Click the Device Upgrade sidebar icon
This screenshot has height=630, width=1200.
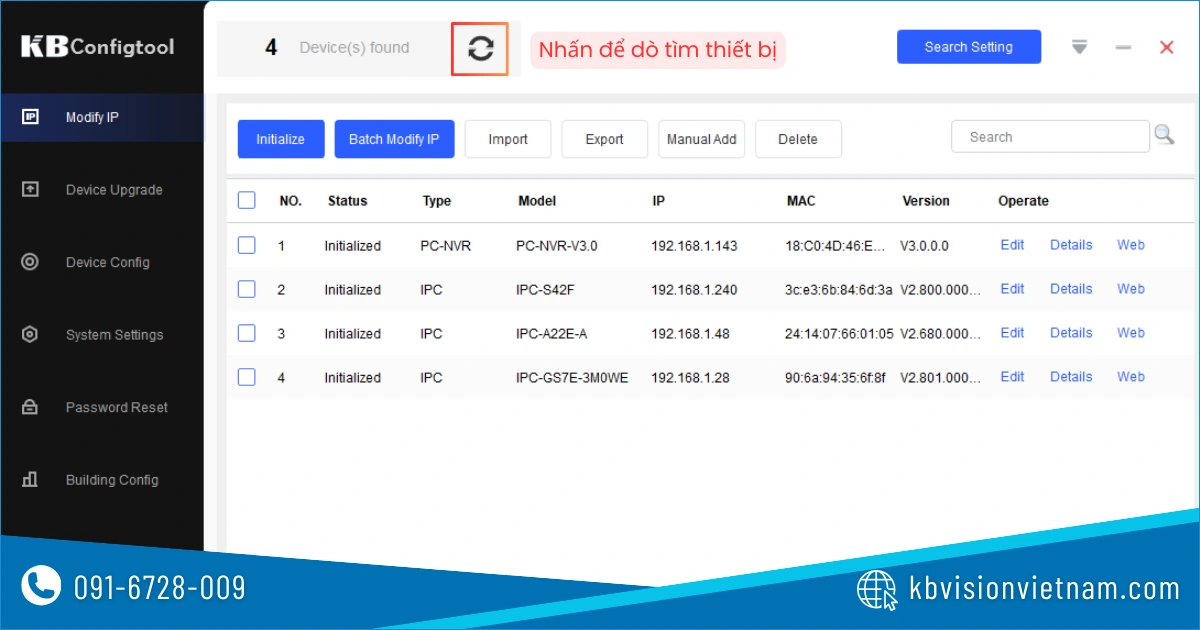[x=30, y=189]
